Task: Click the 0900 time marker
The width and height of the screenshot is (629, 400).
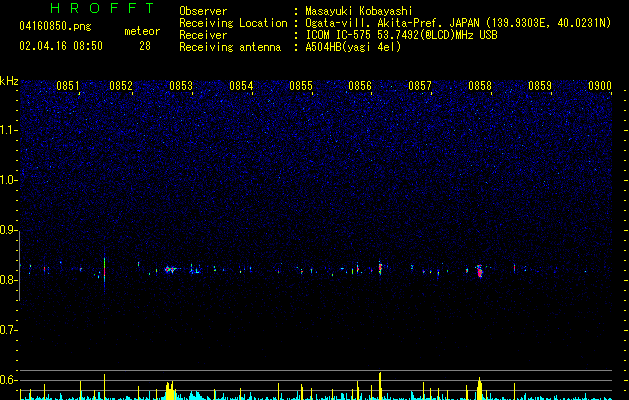Action: click(x=600, y=86)
